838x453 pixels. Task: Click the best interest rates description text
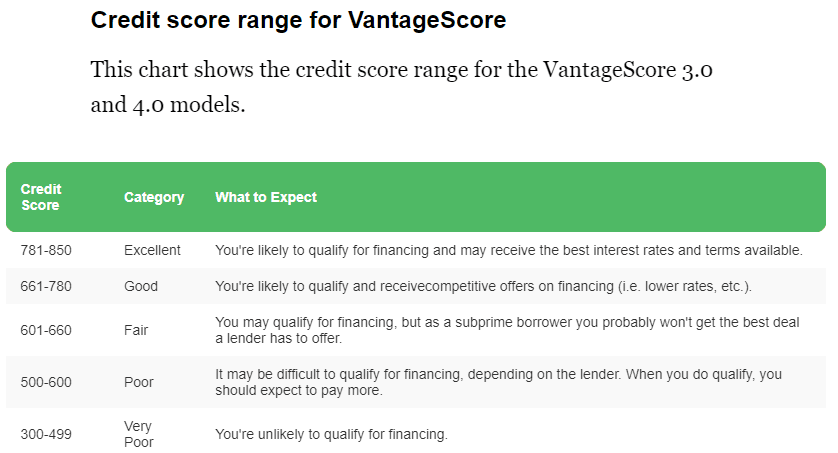509,250
